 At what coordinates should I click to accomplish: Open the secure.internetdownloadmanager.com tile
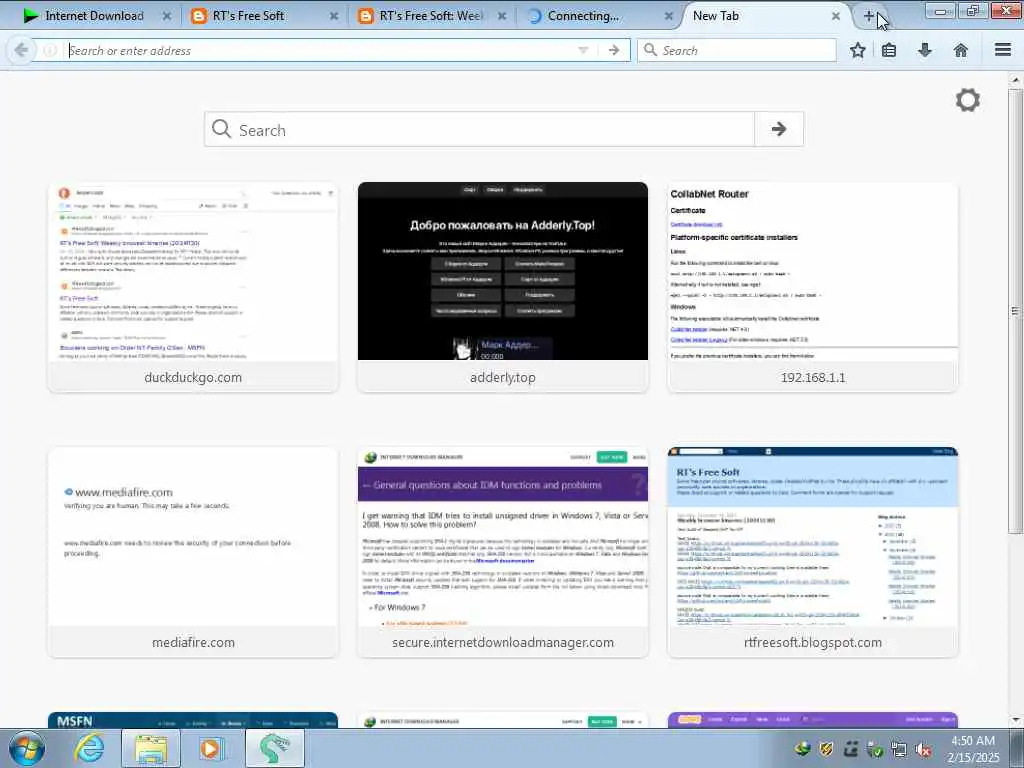pyautogui.click(x=503, y=552)
